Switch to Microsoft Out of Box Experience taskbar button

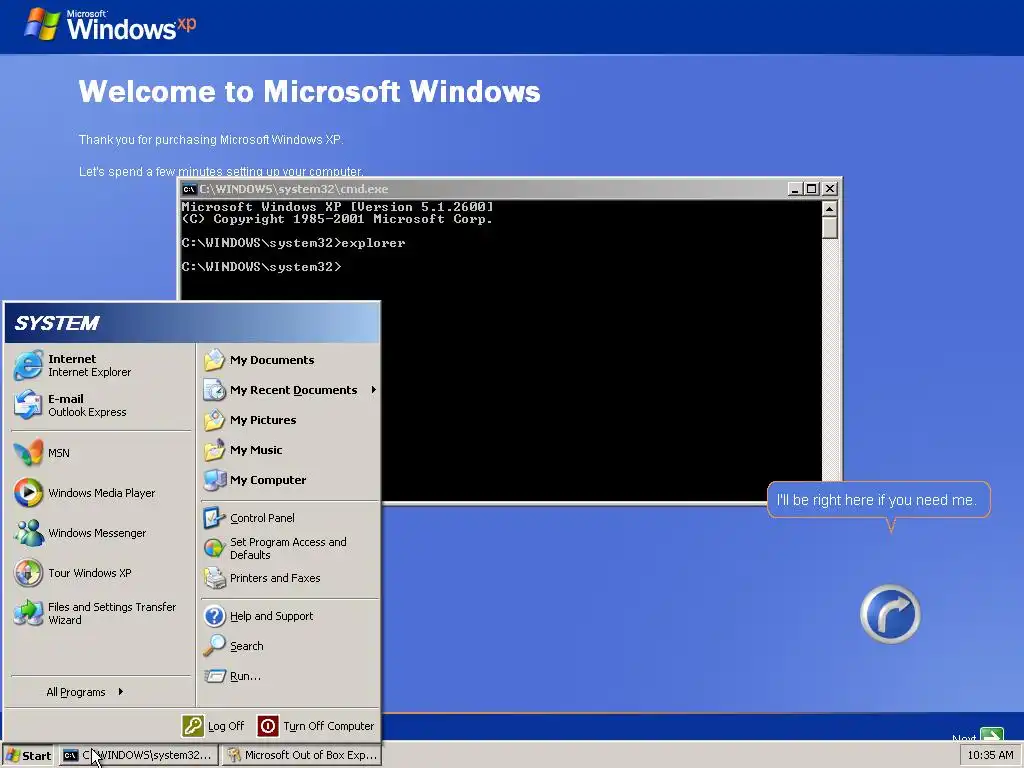[302, 755]
